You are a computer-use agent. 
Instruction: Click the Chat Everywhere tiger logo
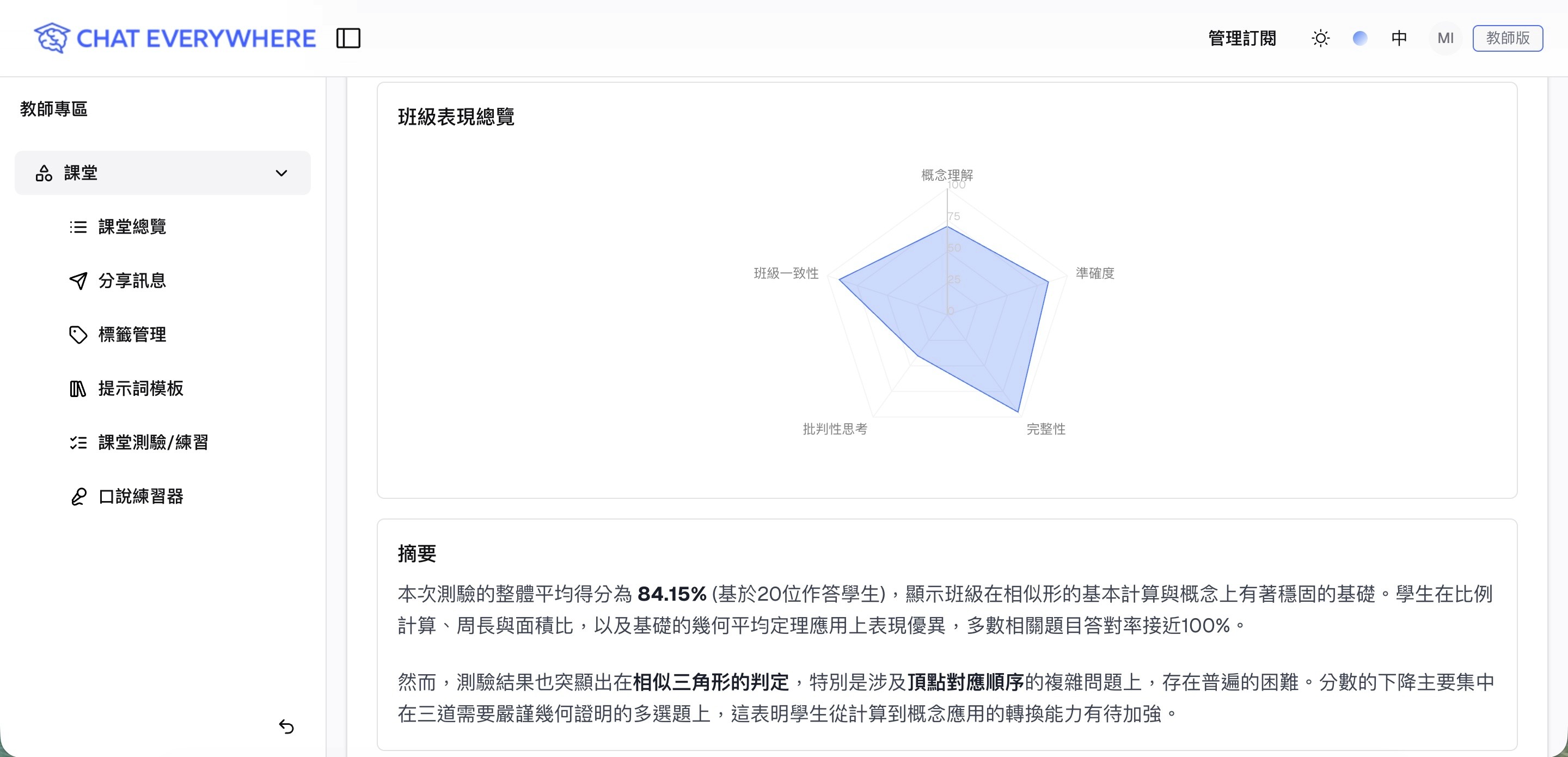click(52, 38)
